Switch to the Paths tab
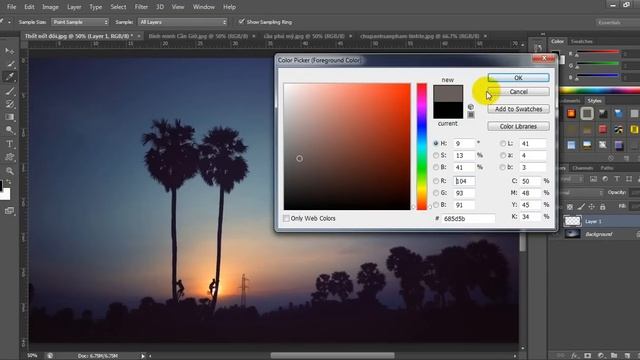Screen dimensions: 640x360 coord(607,168)
